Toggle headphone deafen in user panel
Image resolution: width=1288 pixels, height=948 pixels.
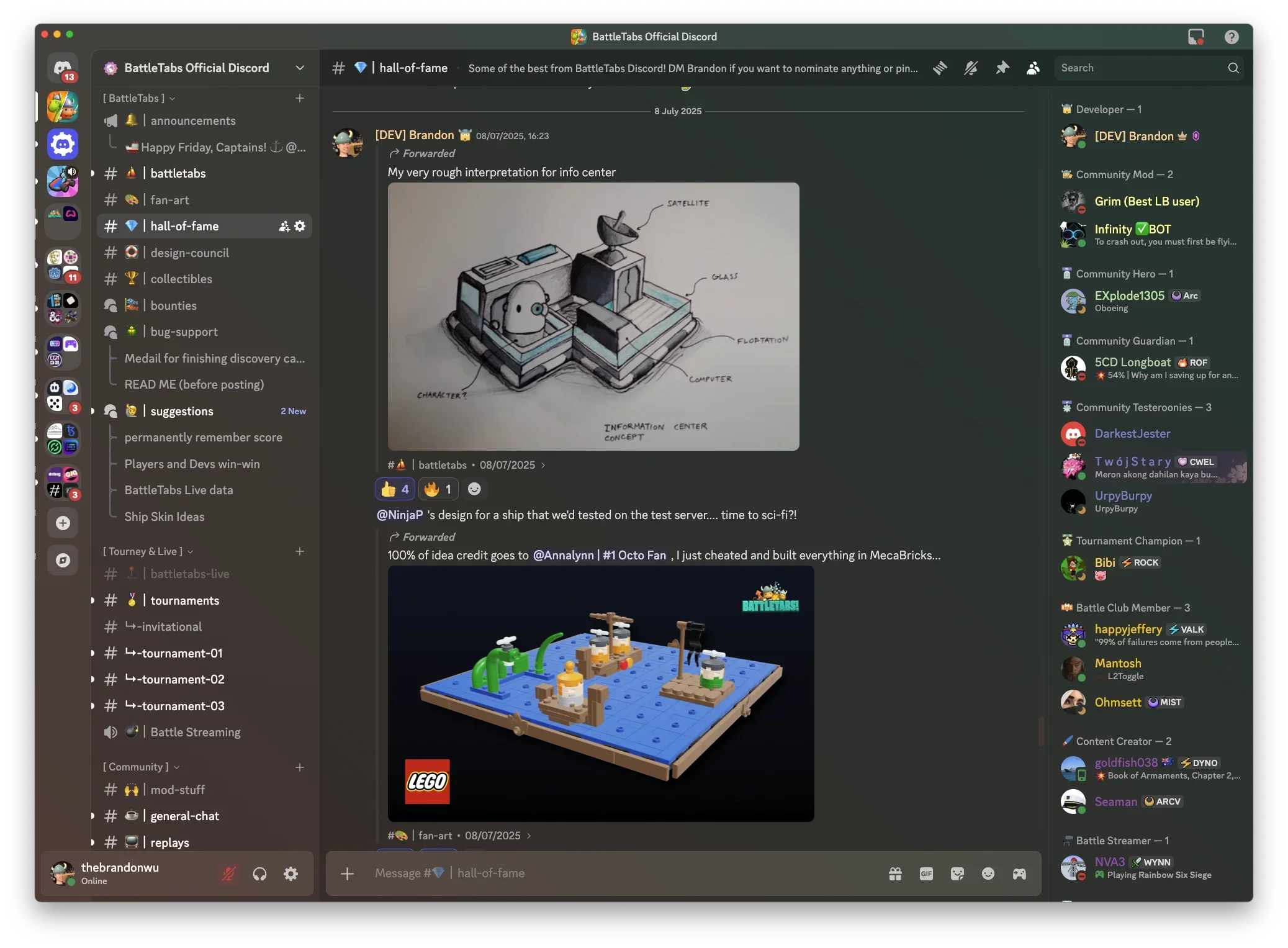coord(259,874)
